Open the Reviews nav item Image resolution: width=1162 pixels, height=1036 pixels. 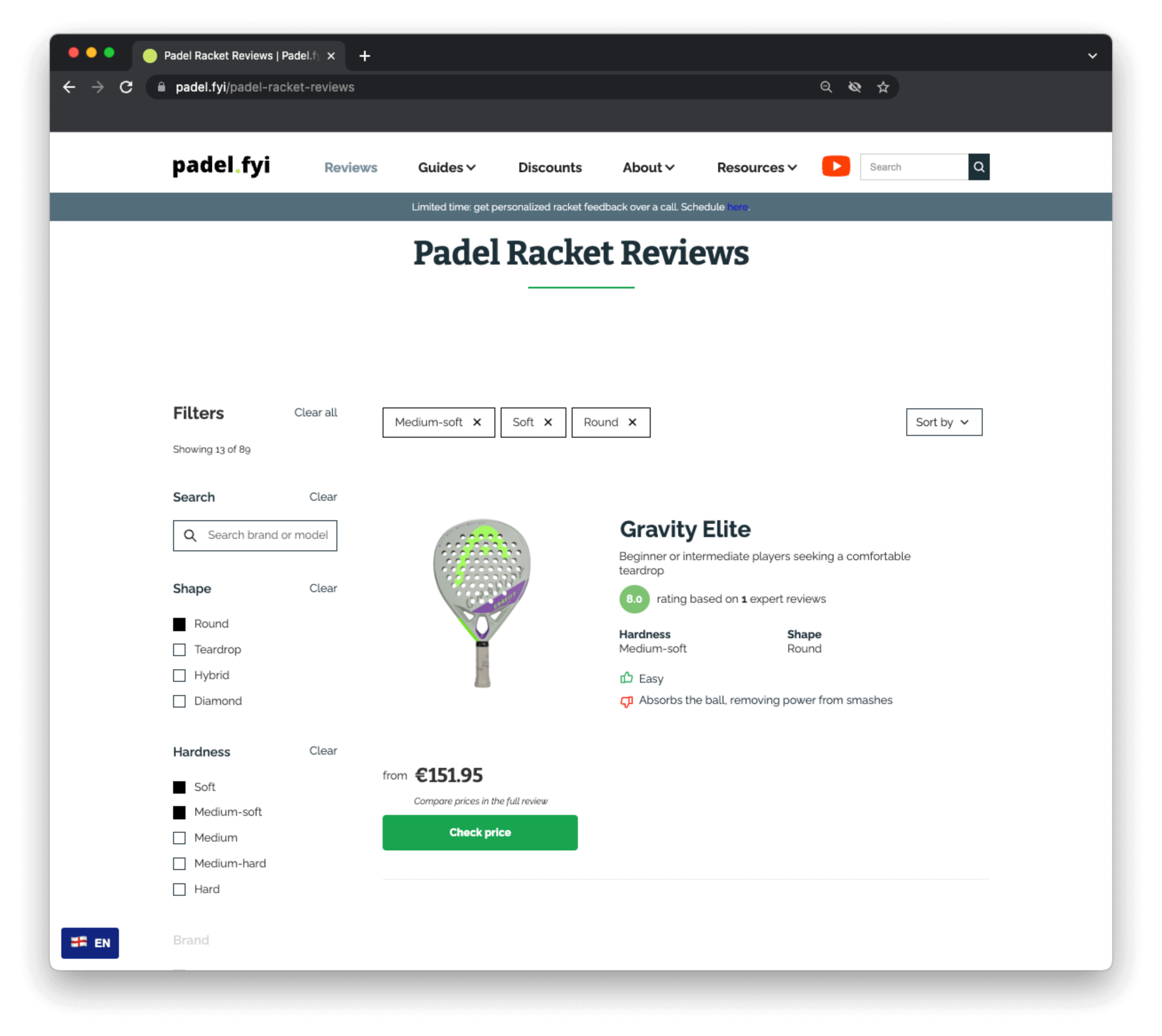351,167
